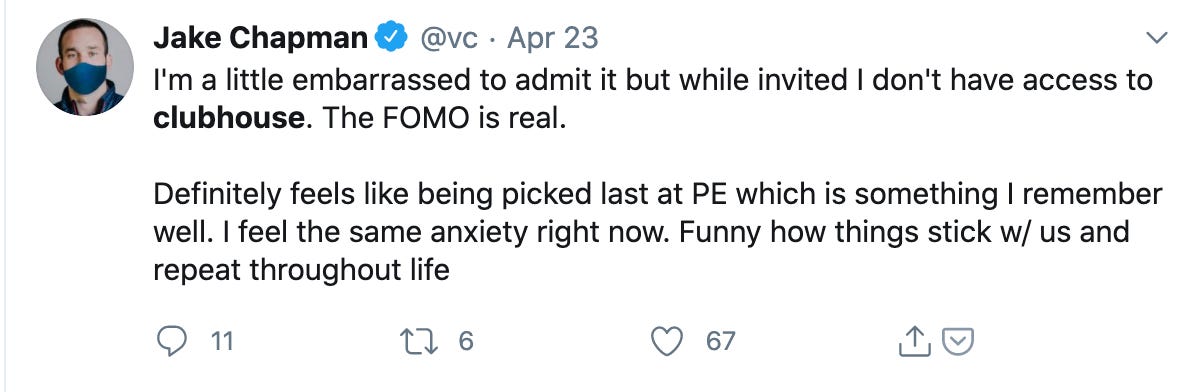Screen dimensions: 1200x392
Task: Expand the tweet options chevron
Action: [1155, 39]
